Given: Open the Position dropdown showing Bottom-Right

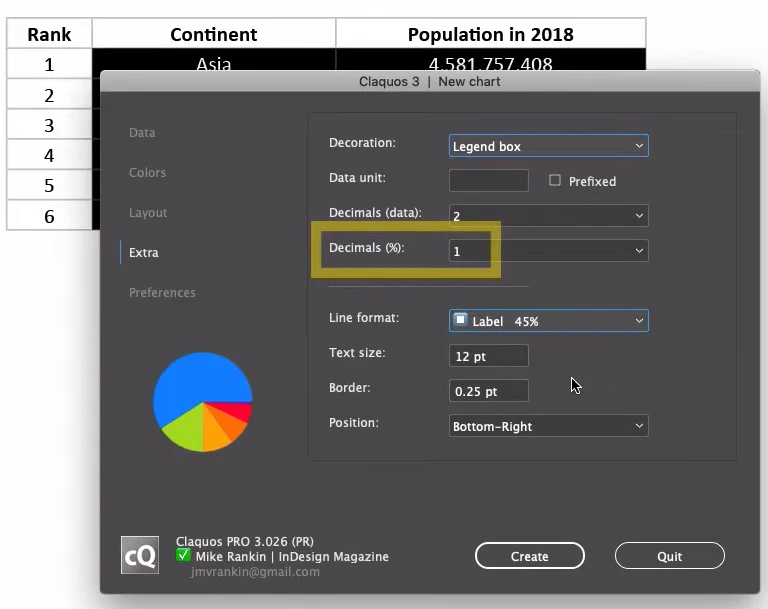Looking at the screenshot, I should 549,426.
